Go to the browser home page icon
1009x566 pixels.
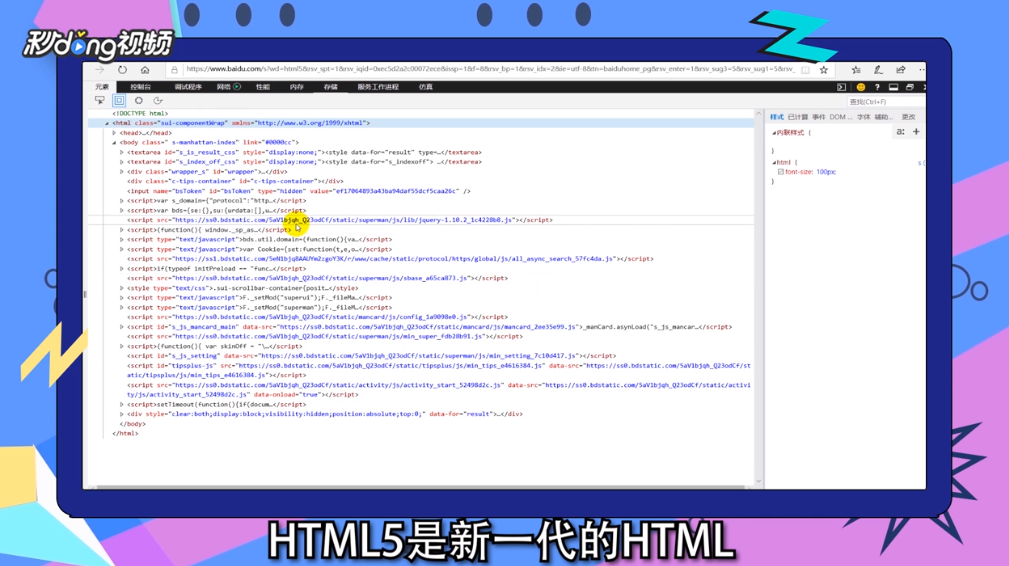click(145, 69)
